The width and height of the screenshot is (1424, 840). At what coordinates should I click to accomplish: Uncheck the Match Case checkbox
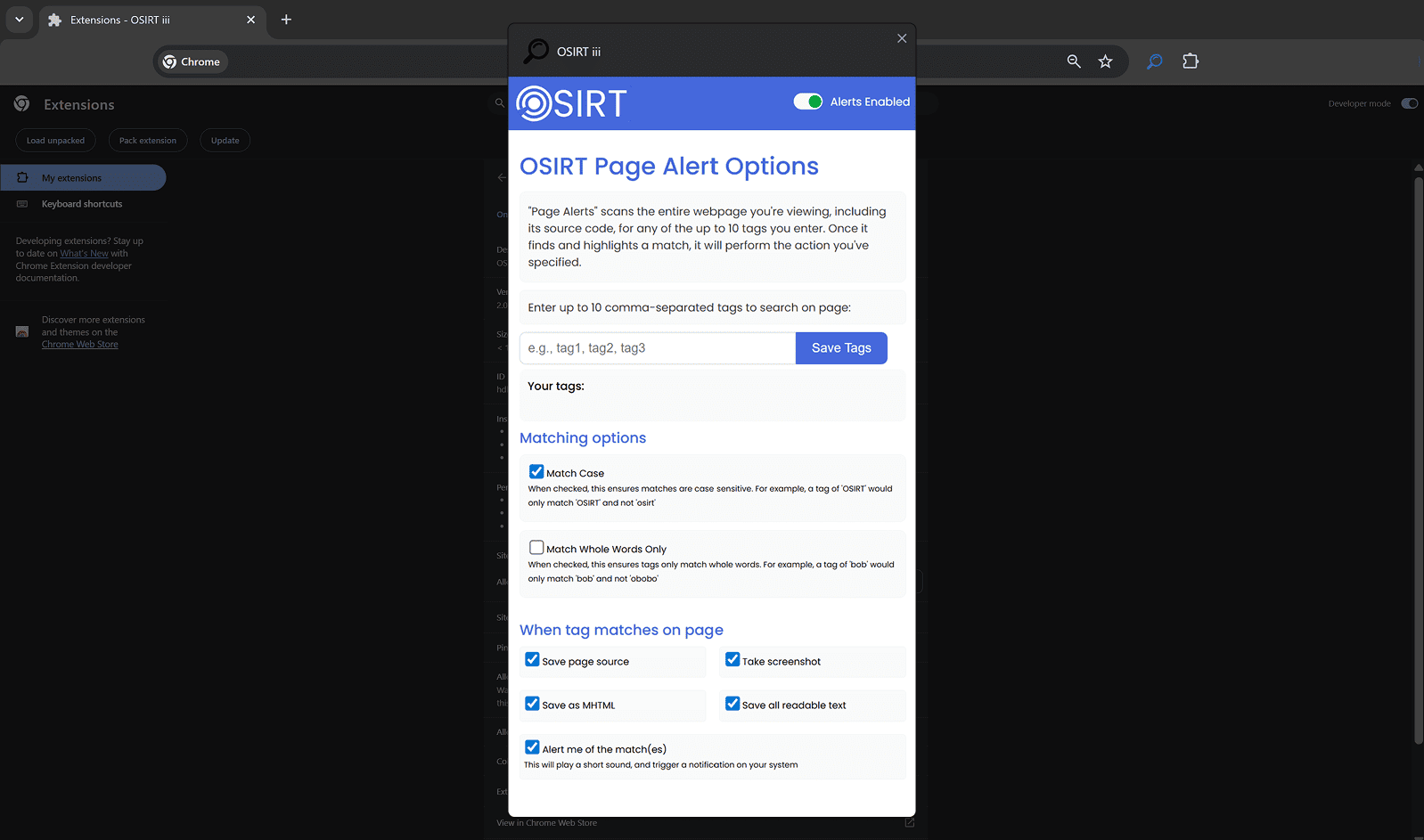click(x=536, y=472)
